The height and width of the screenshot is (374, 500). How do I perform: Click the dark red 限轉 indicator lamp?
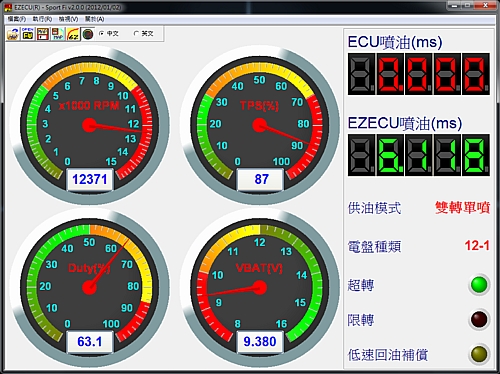click(x=479, y=319)
